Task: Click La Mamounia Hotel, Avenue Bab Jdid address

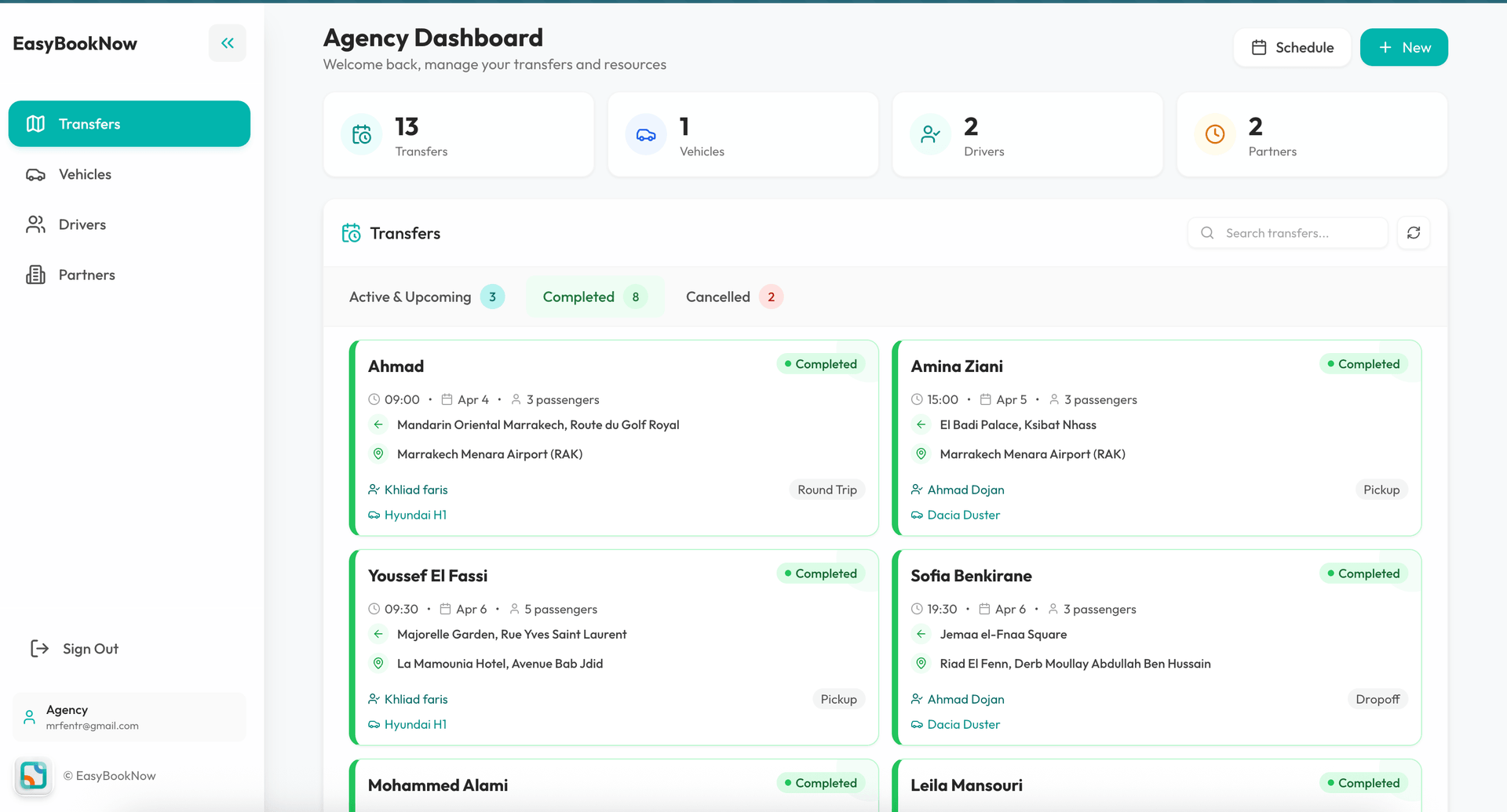Action: (500, 663)
